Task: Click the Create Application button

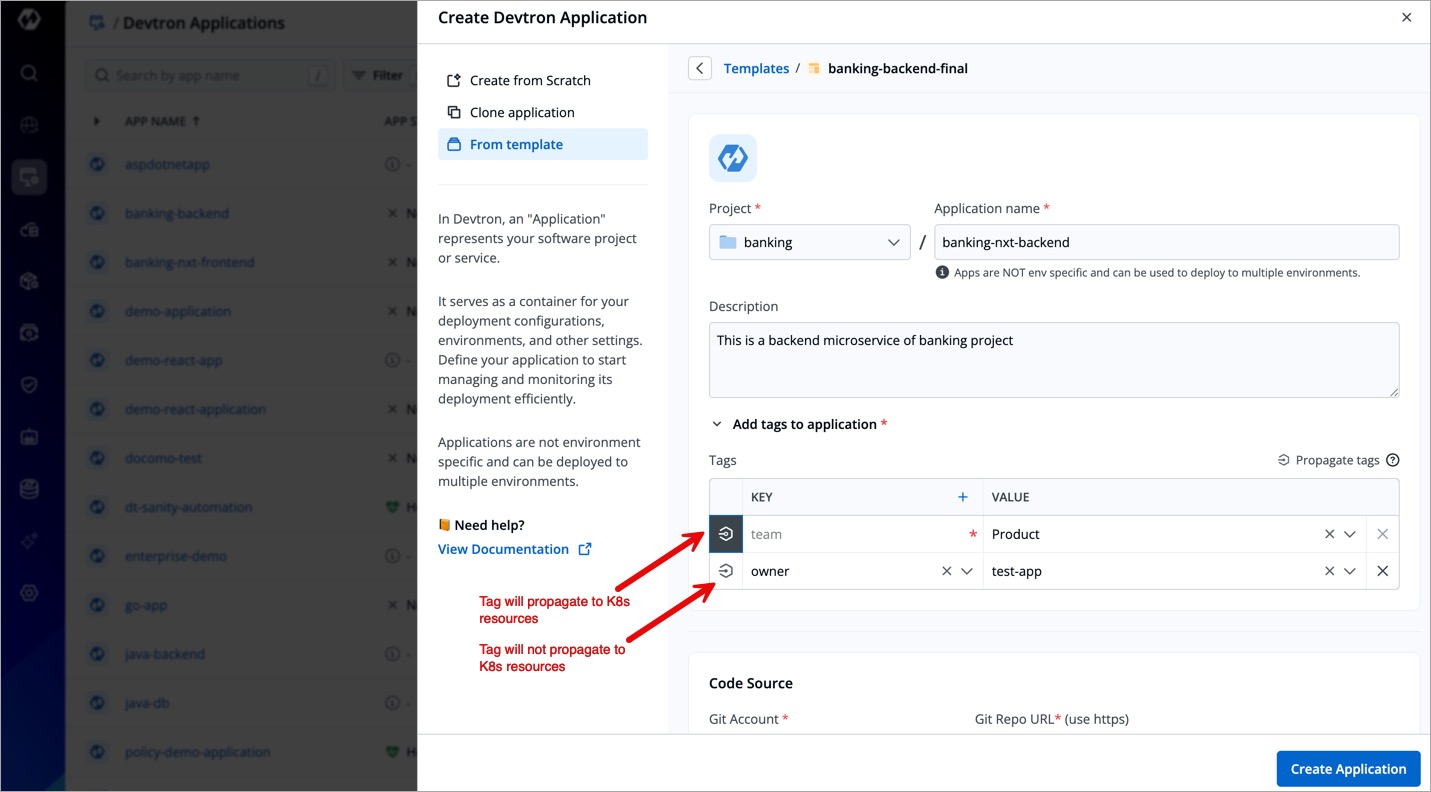Action: point(1347,768)
